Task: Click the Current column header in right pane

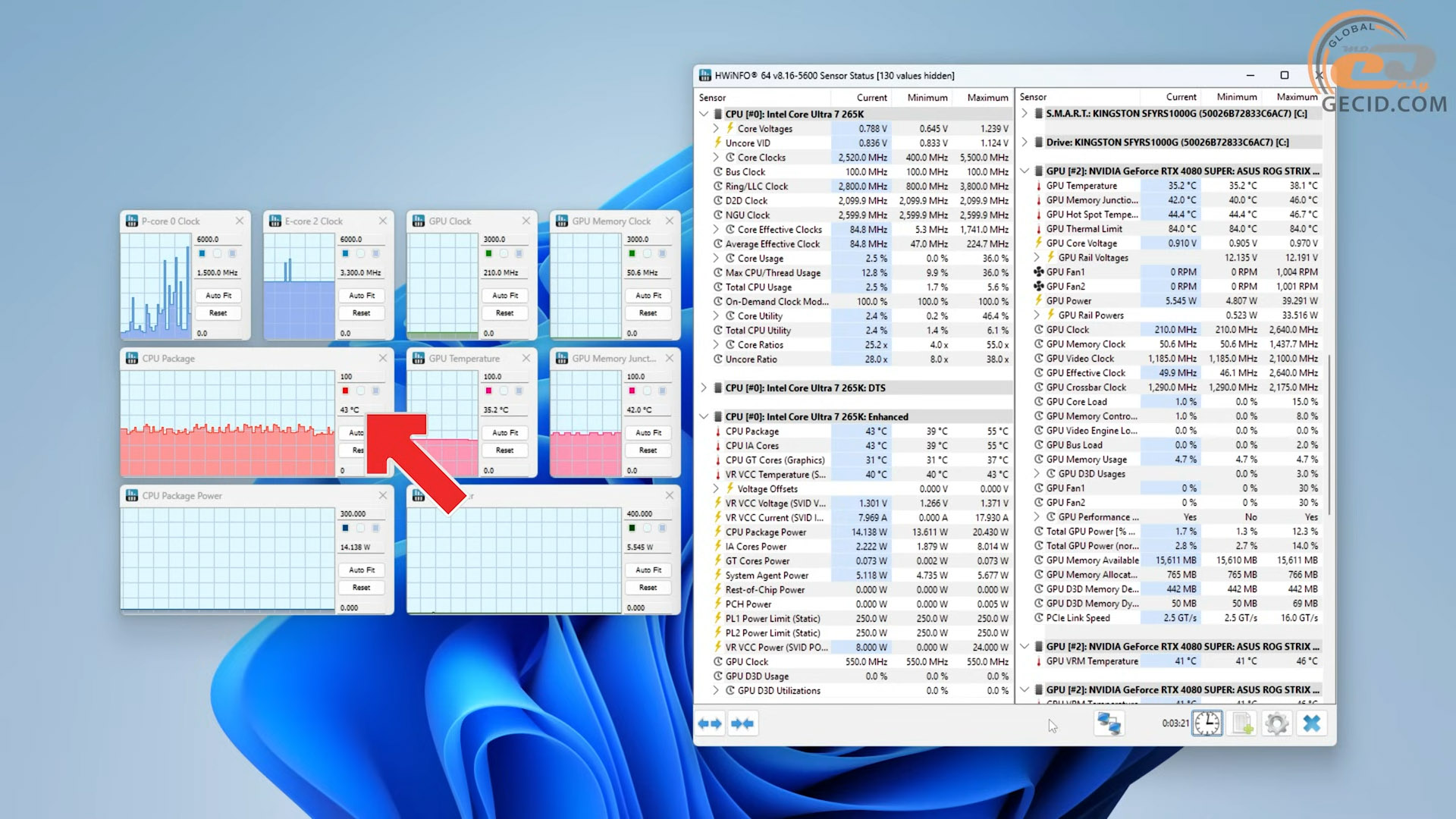Action: pos(1181,97)
